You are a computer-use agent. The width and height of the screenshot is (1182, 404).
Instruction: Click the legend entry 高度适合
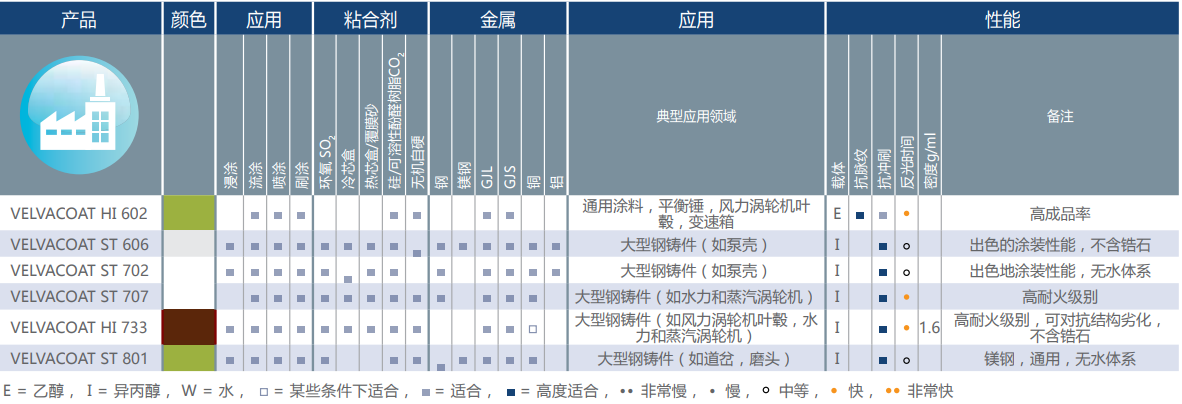click(x=552, y=392)
